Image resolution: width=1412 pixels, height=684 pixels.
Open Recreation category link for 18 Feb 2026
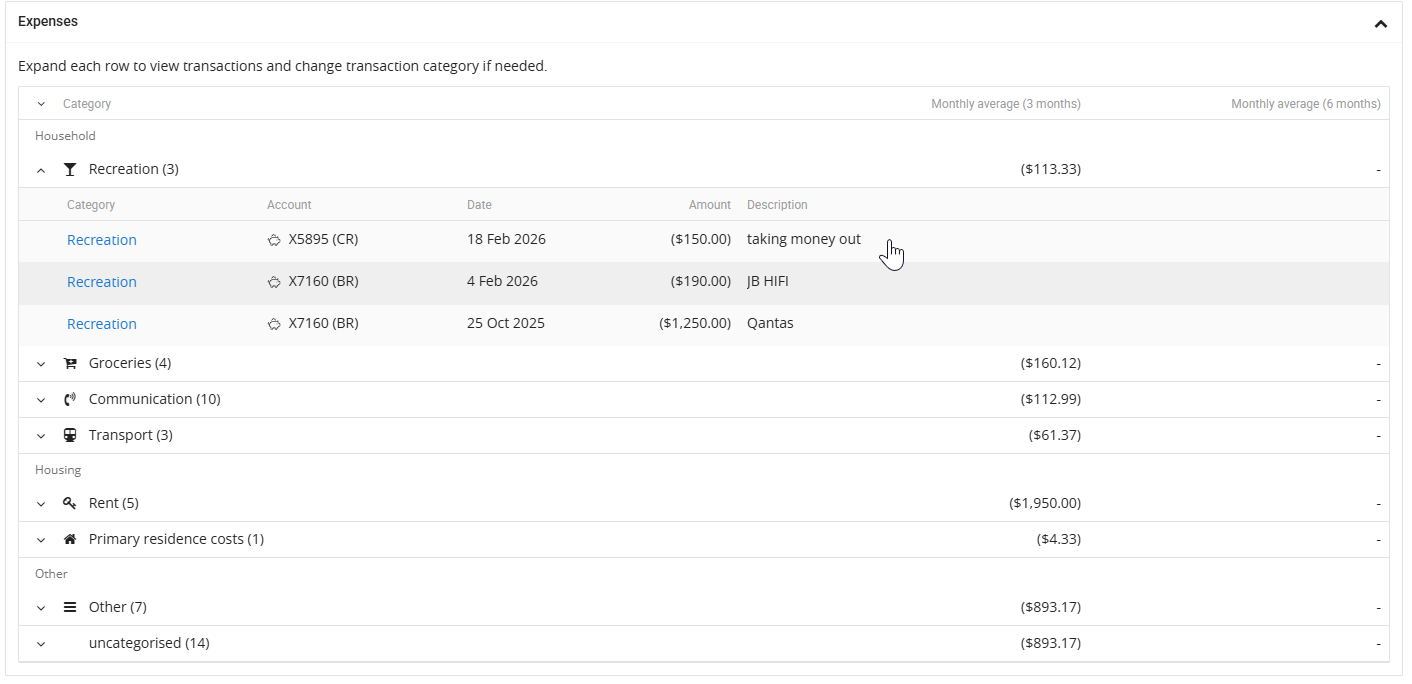(101, 240)
